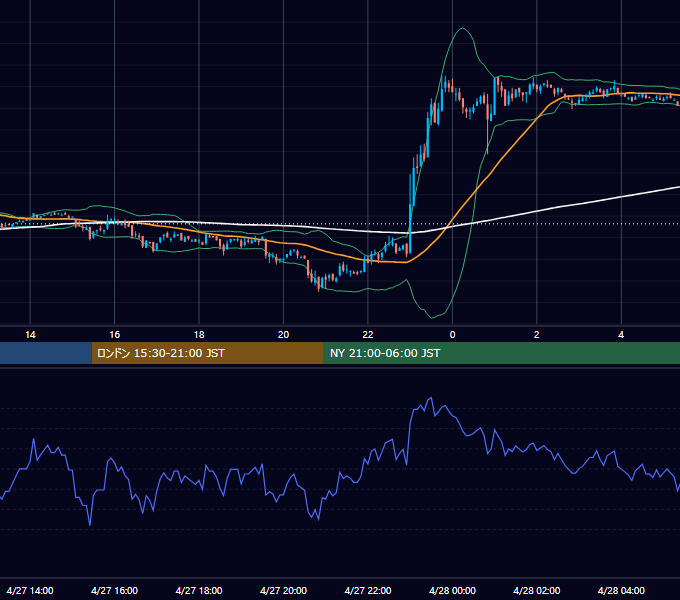
Task: Click the 4/27 20:00 label on the indicator axis
Action: pyautogui.click(x=283, y=590)
